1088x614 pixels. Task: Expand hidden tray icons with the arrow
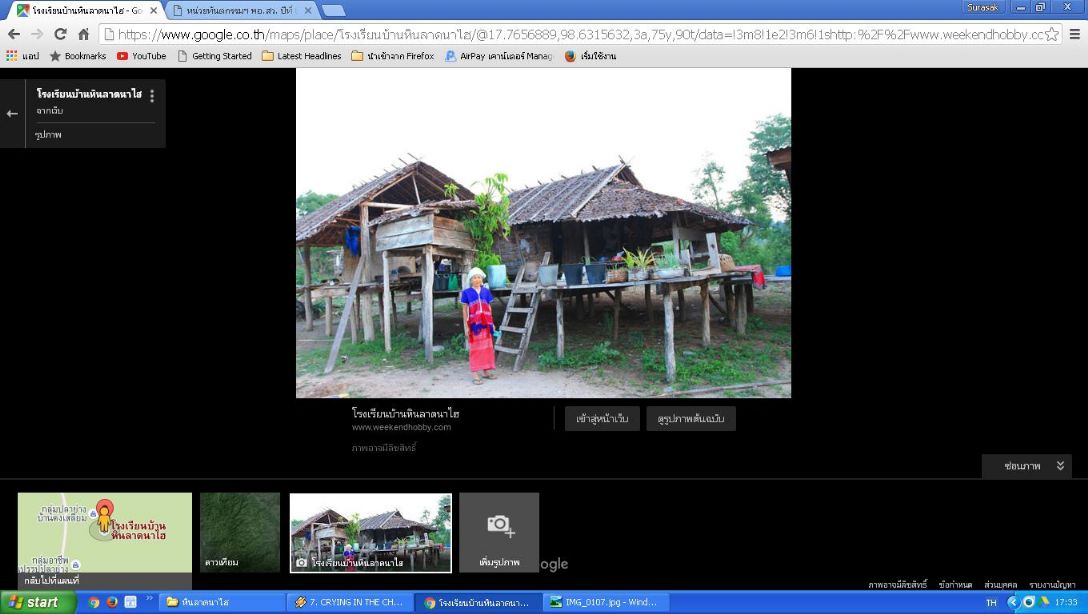1013,602
